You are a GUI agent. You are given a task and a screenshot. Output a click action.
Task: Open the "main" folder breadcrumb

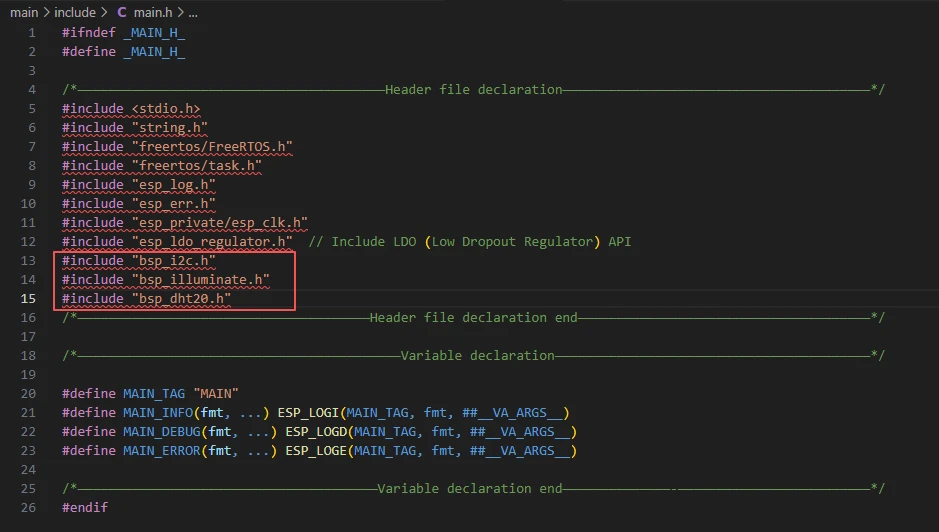pos(24,13)
